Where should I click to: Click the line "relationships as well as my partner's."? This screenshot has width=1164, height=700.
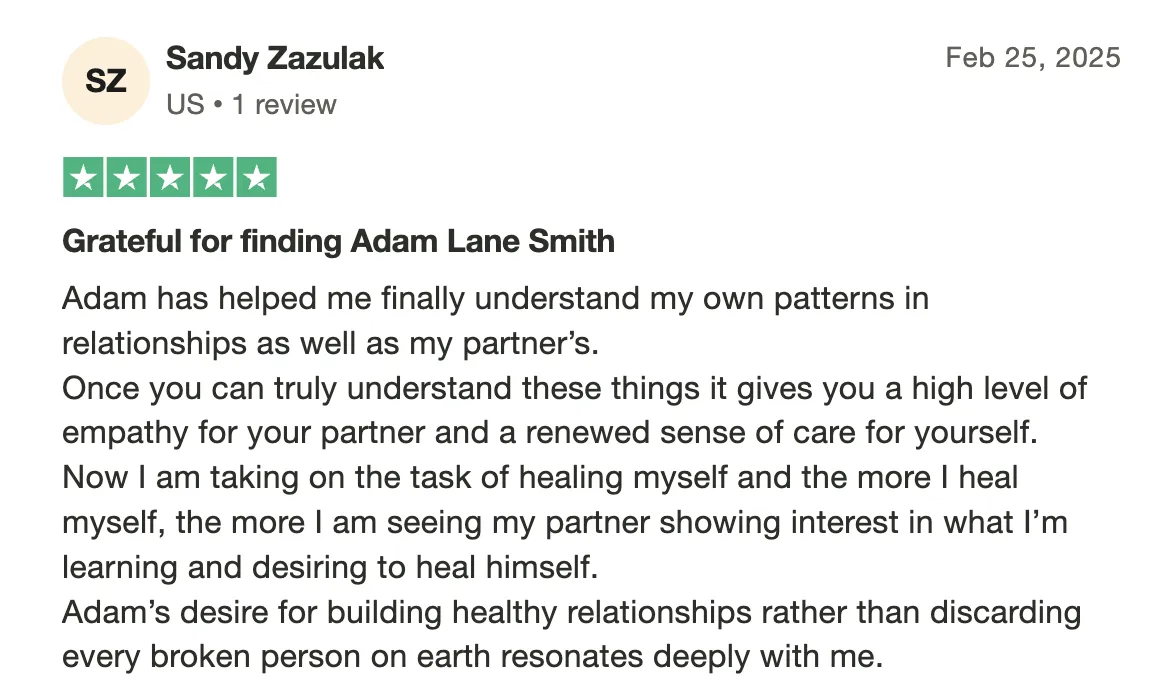point(330,344)
